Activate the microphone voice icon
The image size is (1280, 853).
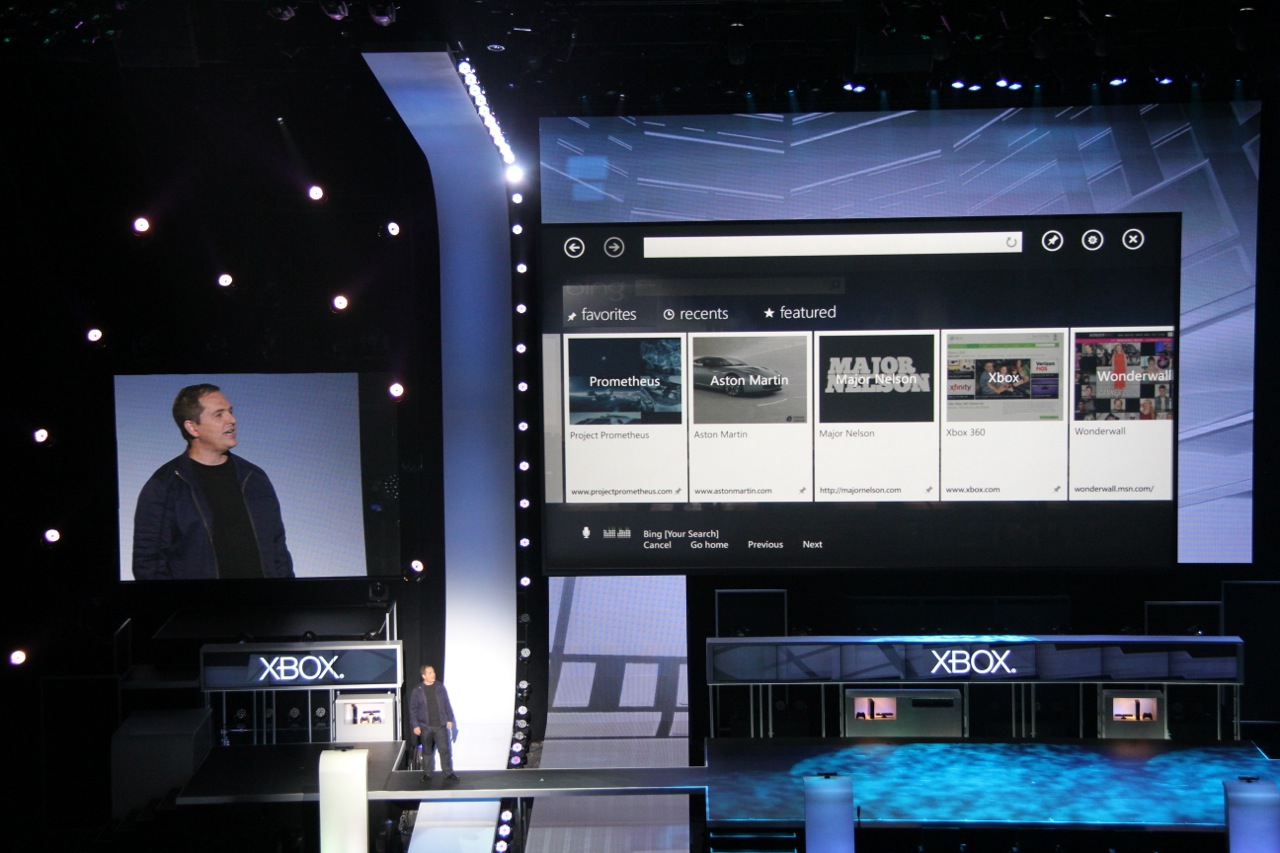coord(586,533)
